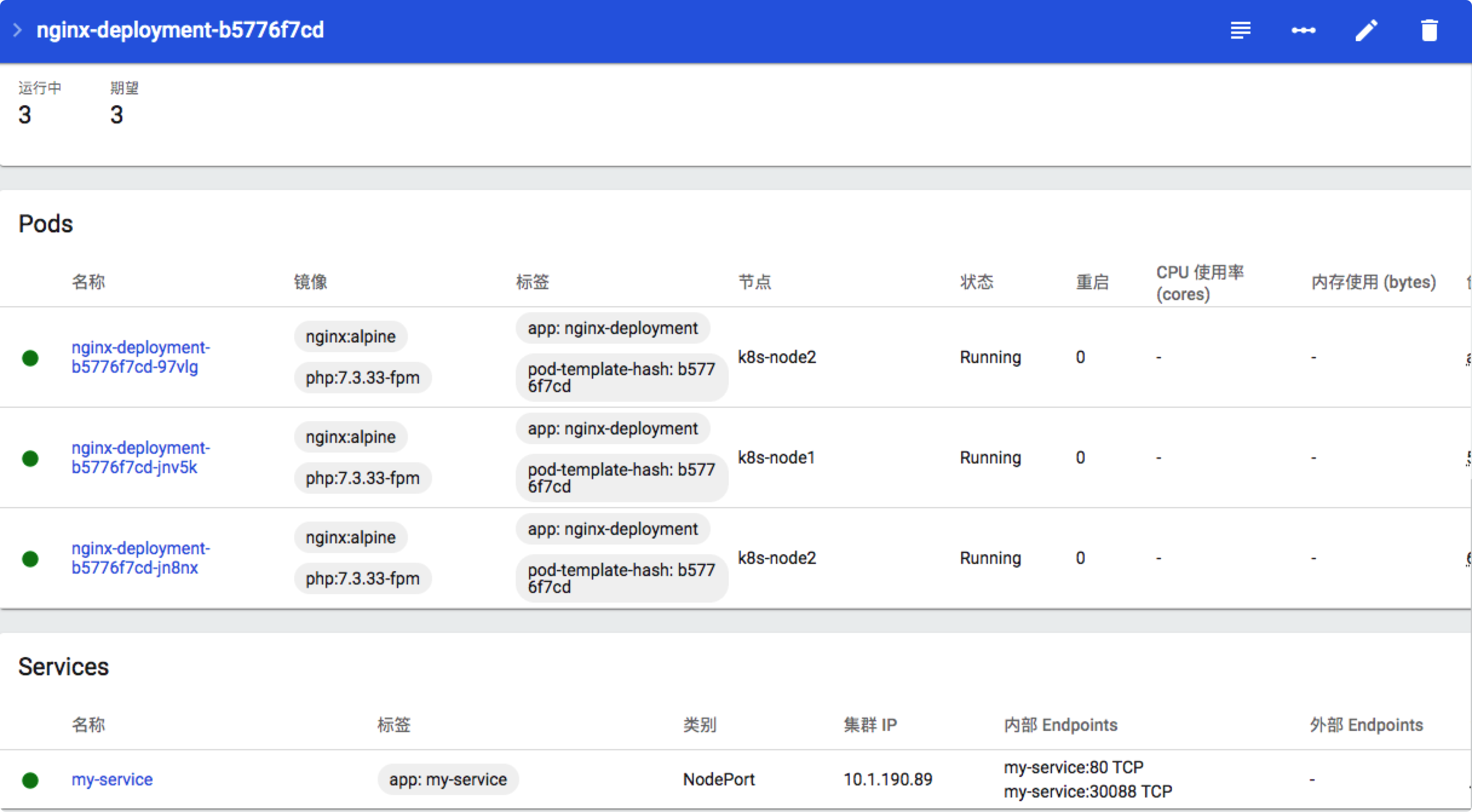Open logs via the header lines icon
The image size is (1472, 812).
[x=1240, y=30]
